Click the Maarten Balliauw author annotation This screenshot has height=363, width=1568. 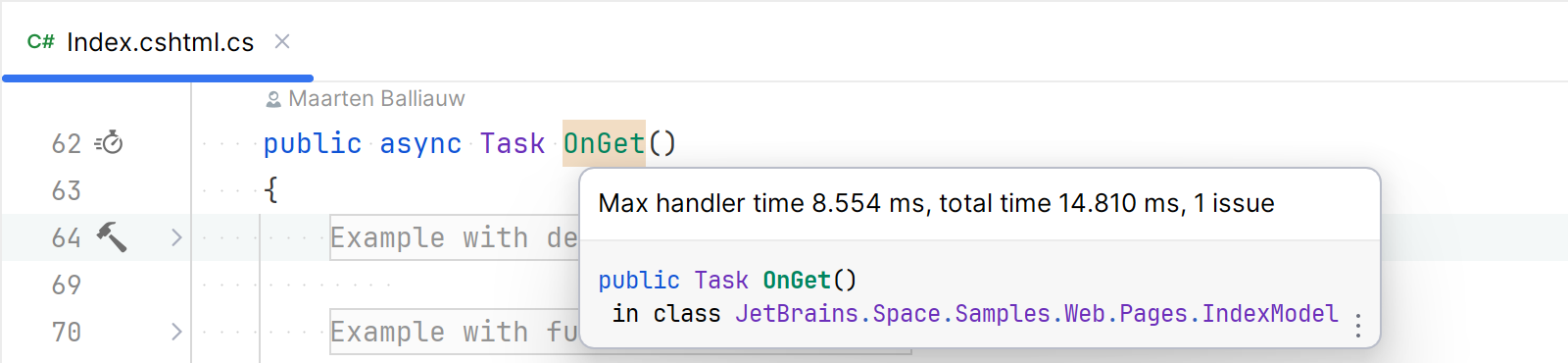(x=376, y=99)
